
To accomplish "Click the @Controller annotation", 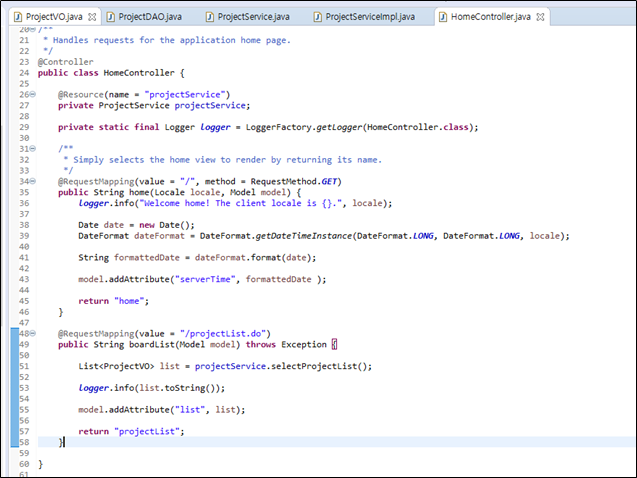I will pyautogui.click(x=65, y=62).
